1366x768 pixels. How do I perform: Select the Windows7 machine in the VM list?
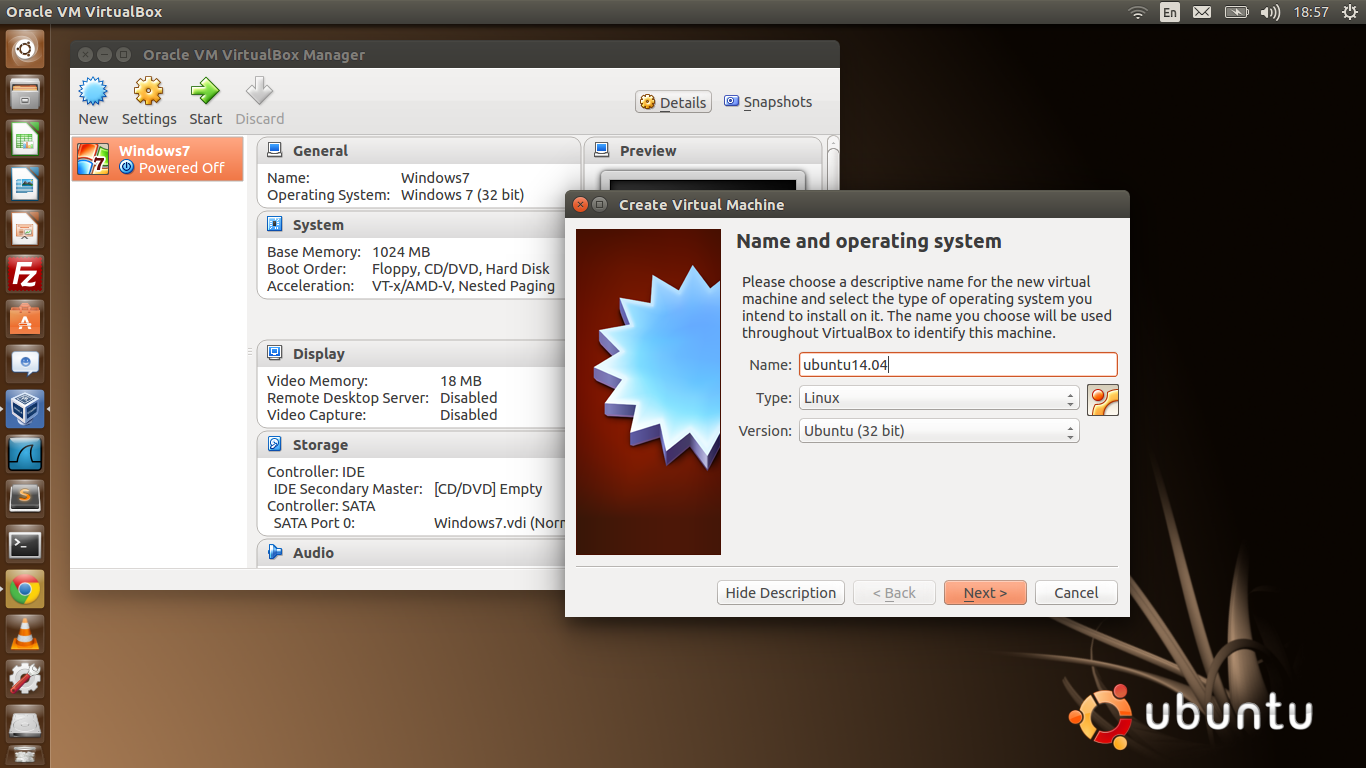(157, 159)
